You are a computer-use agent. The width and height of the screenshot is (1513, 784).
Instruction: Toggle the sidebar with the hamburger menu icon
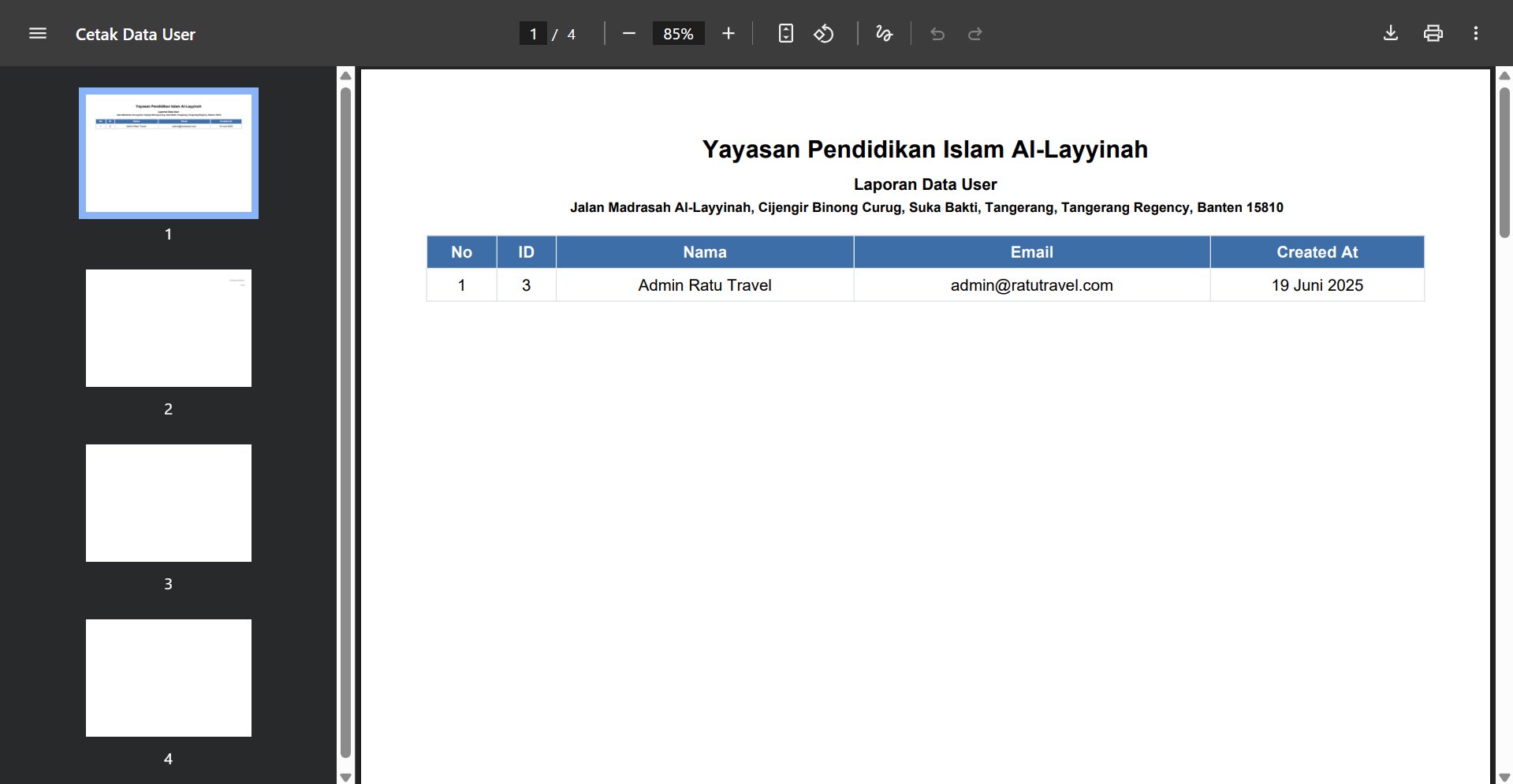click(38, 33)
